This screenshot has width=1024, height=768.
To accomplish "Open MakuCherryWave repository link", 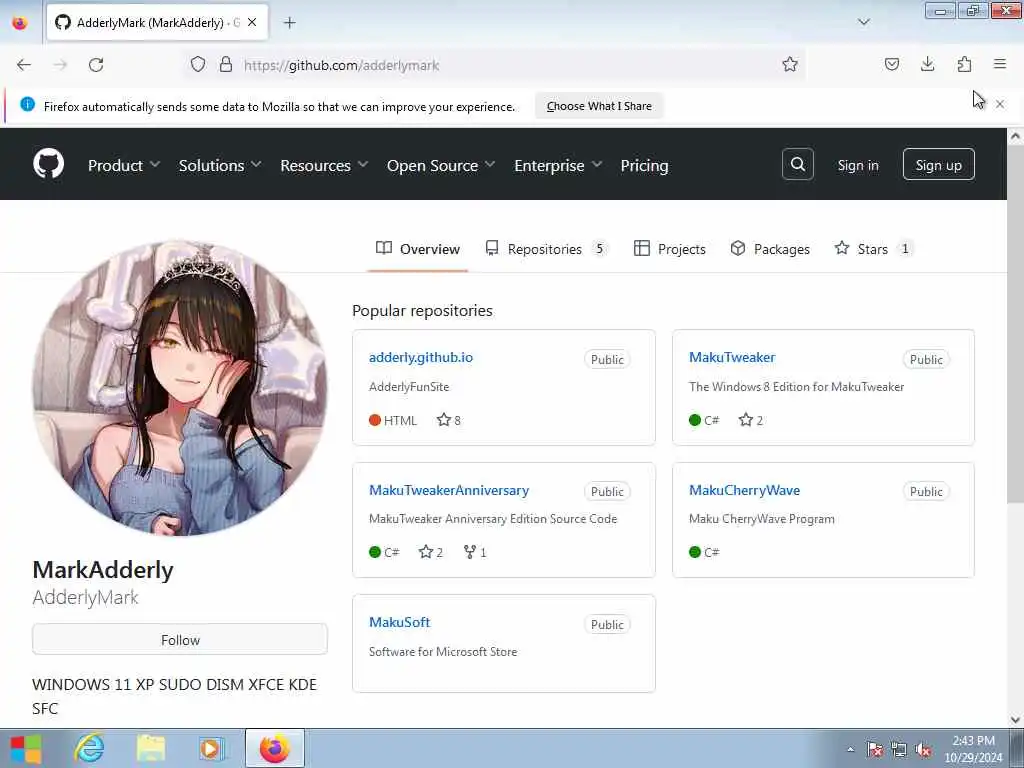I will (x=744, y=490).
